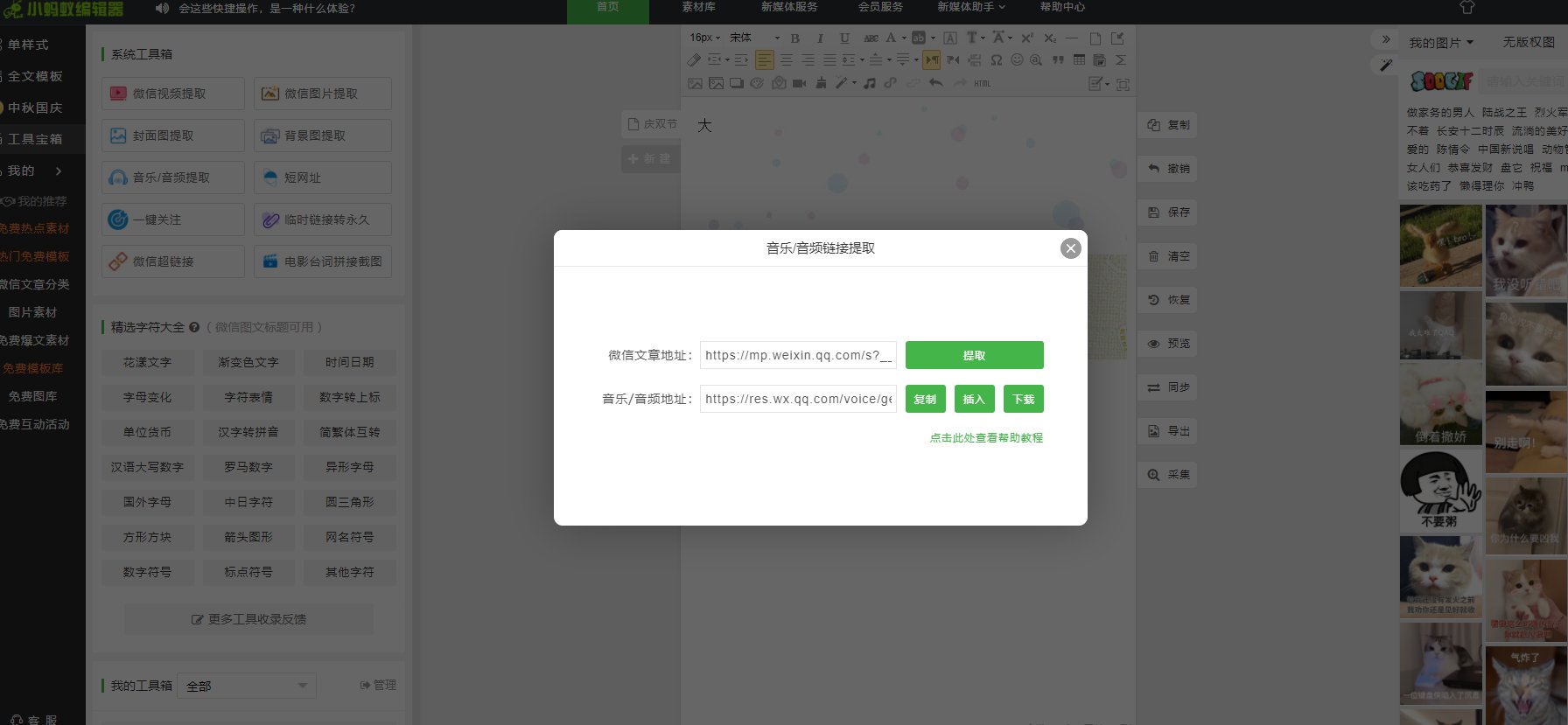Toggle Underline formatting in the editor toolbar
This screenshot has height=725, width=1568.
[x=844, y=38]
